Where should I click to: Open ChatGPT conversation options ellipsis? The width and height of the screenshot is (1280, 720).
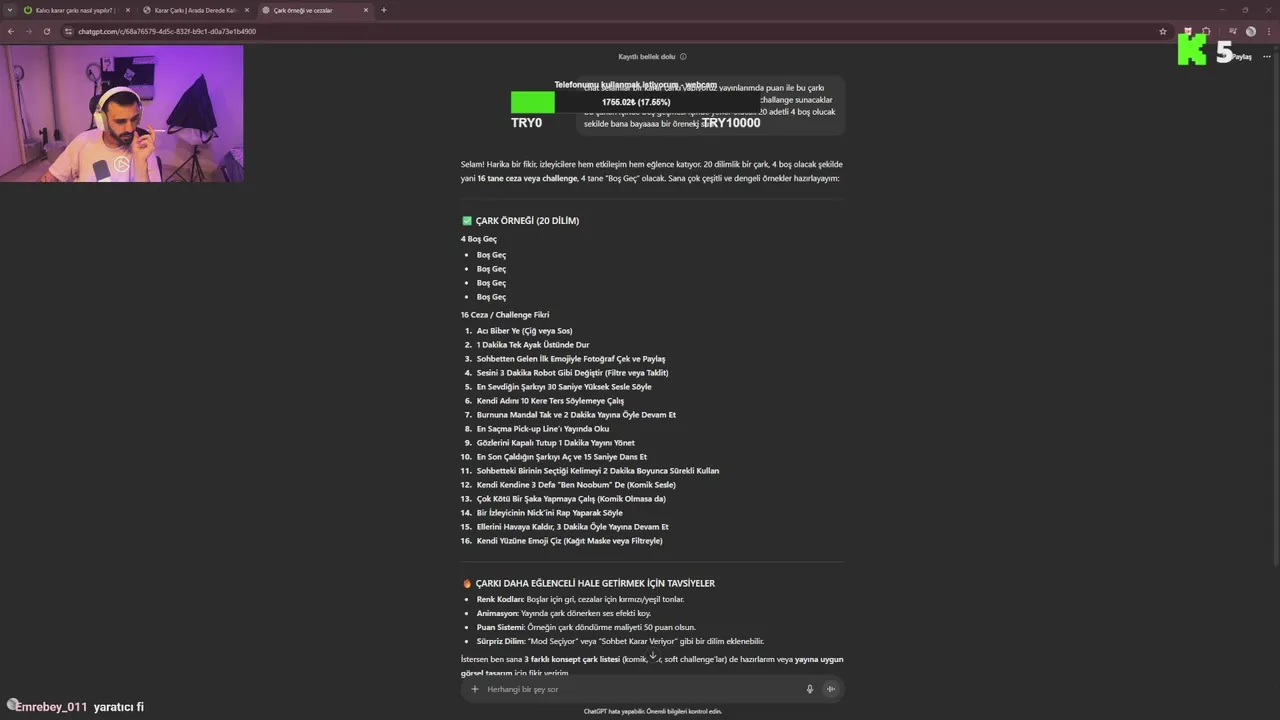[x=1267, y=57]
